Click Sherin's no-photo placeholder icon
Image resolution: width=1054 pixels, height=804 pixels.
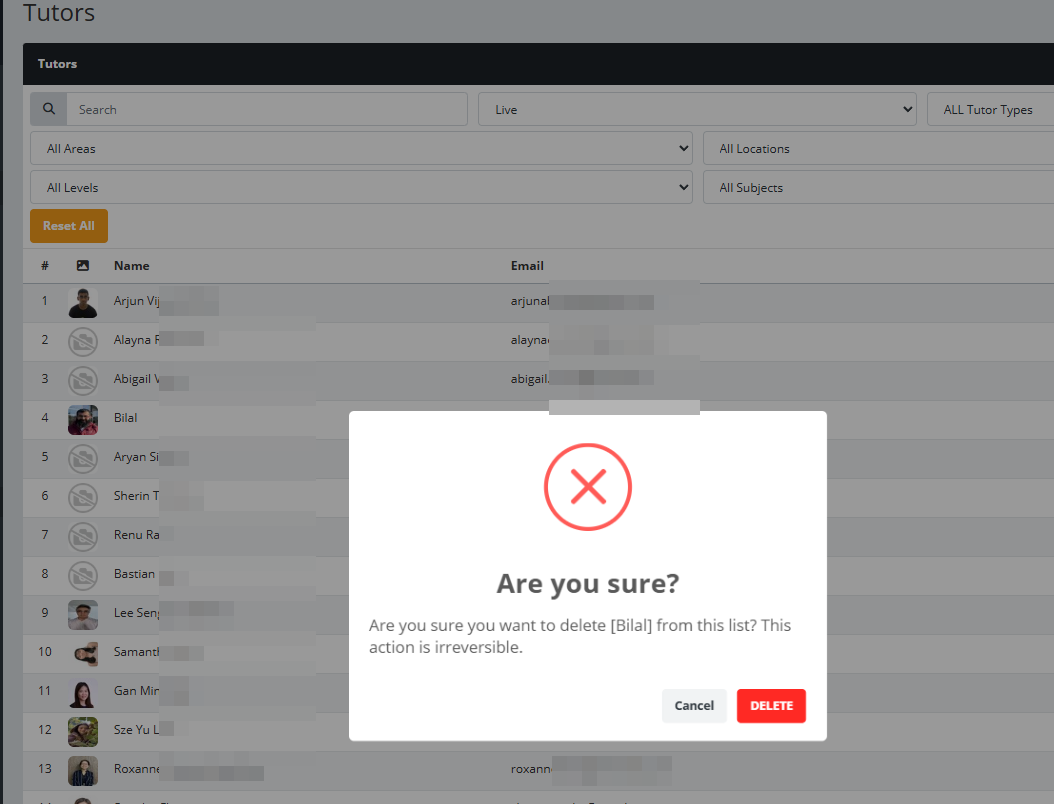click(x=83, y=497)
